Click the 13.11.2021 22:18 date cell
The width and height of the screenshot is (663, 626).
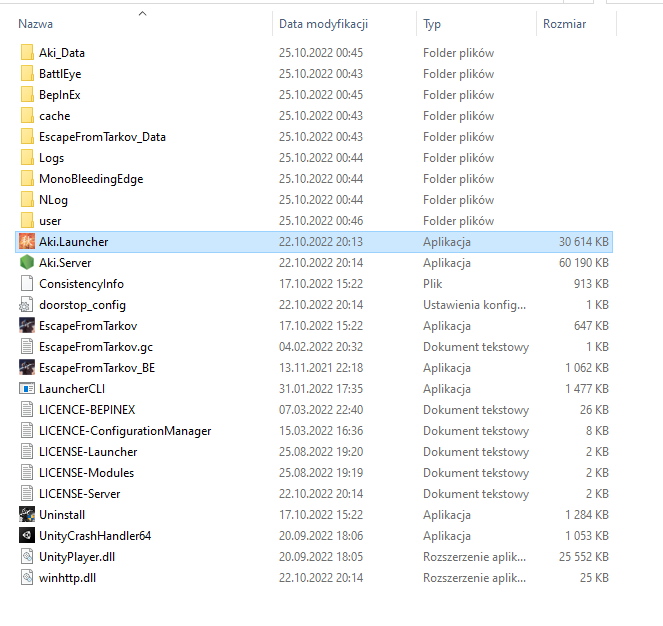pos(321,368)
